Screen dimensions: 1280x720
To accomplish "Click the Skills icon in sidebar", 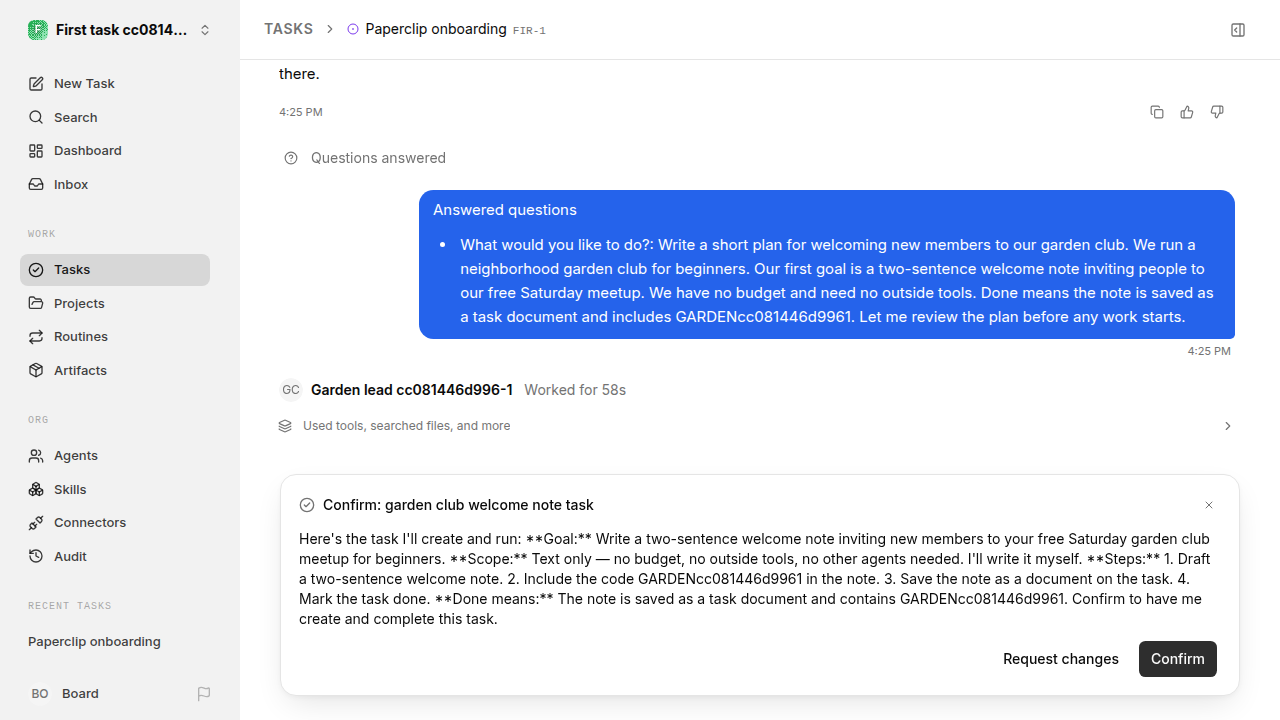I will (x=36, y=489).
